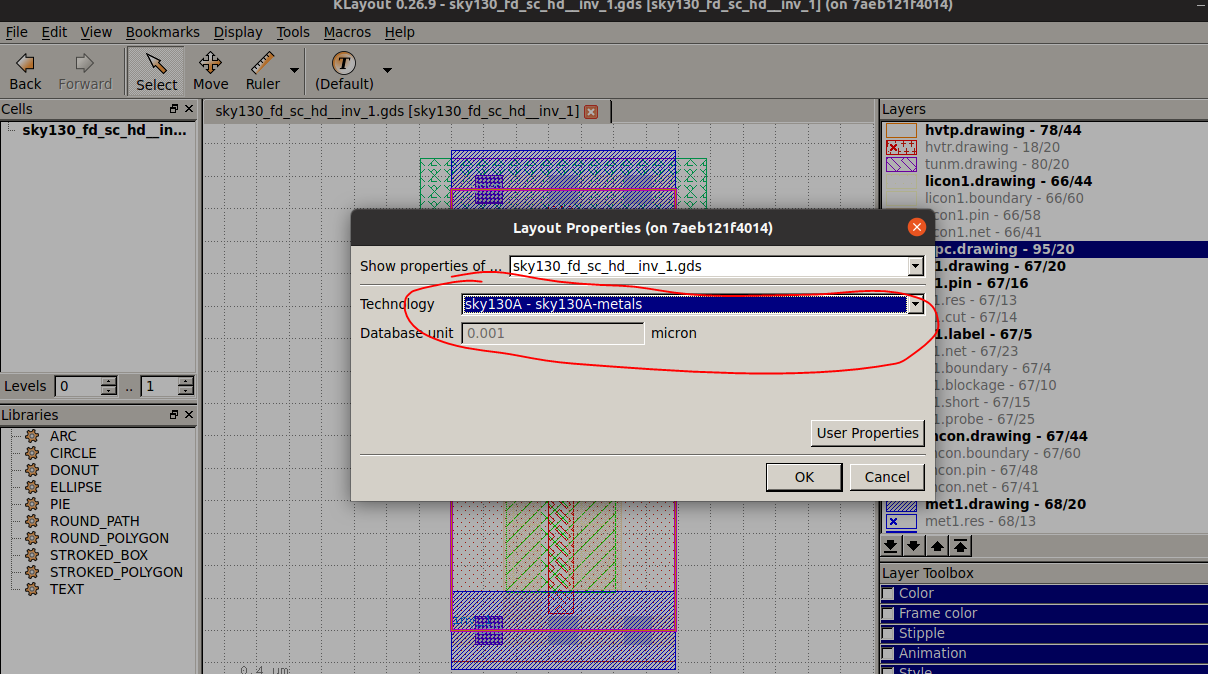Click the Levels from value field showing 0
The height and width of the screenshot is (674, 1208).
(x=79, y=386)
